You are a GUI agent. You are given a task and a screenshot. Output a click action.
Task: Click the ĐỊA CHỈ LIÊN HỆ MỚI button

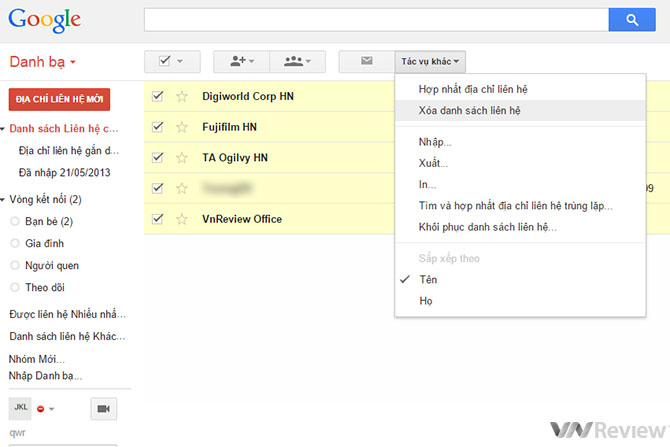(58, 99)
